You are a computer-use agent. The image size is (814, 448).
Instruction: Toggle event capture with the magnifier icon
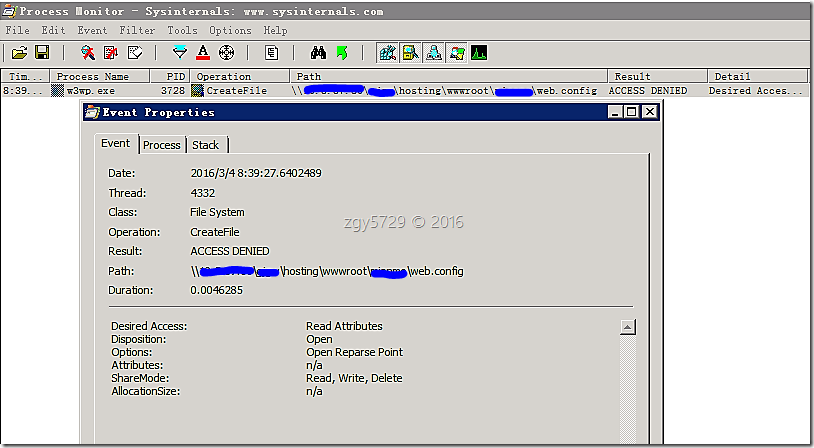[88, 52]
